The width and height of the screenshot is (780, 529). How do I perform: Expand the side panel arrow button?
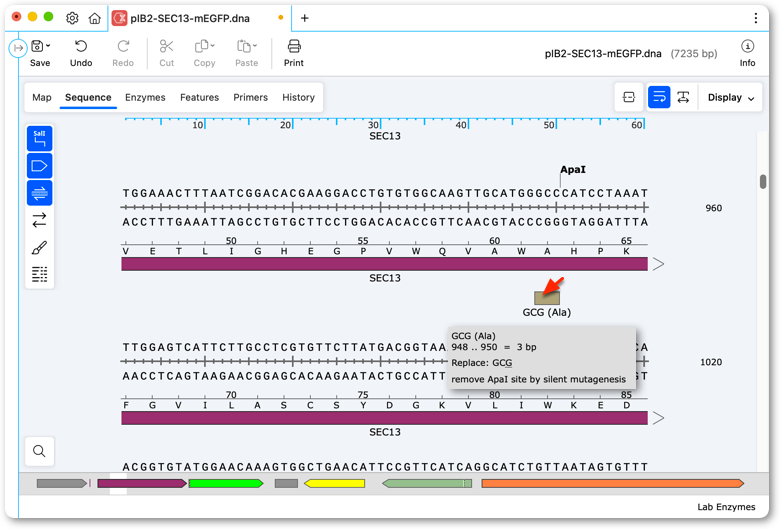pyautogui.click(x=18, y=48)
